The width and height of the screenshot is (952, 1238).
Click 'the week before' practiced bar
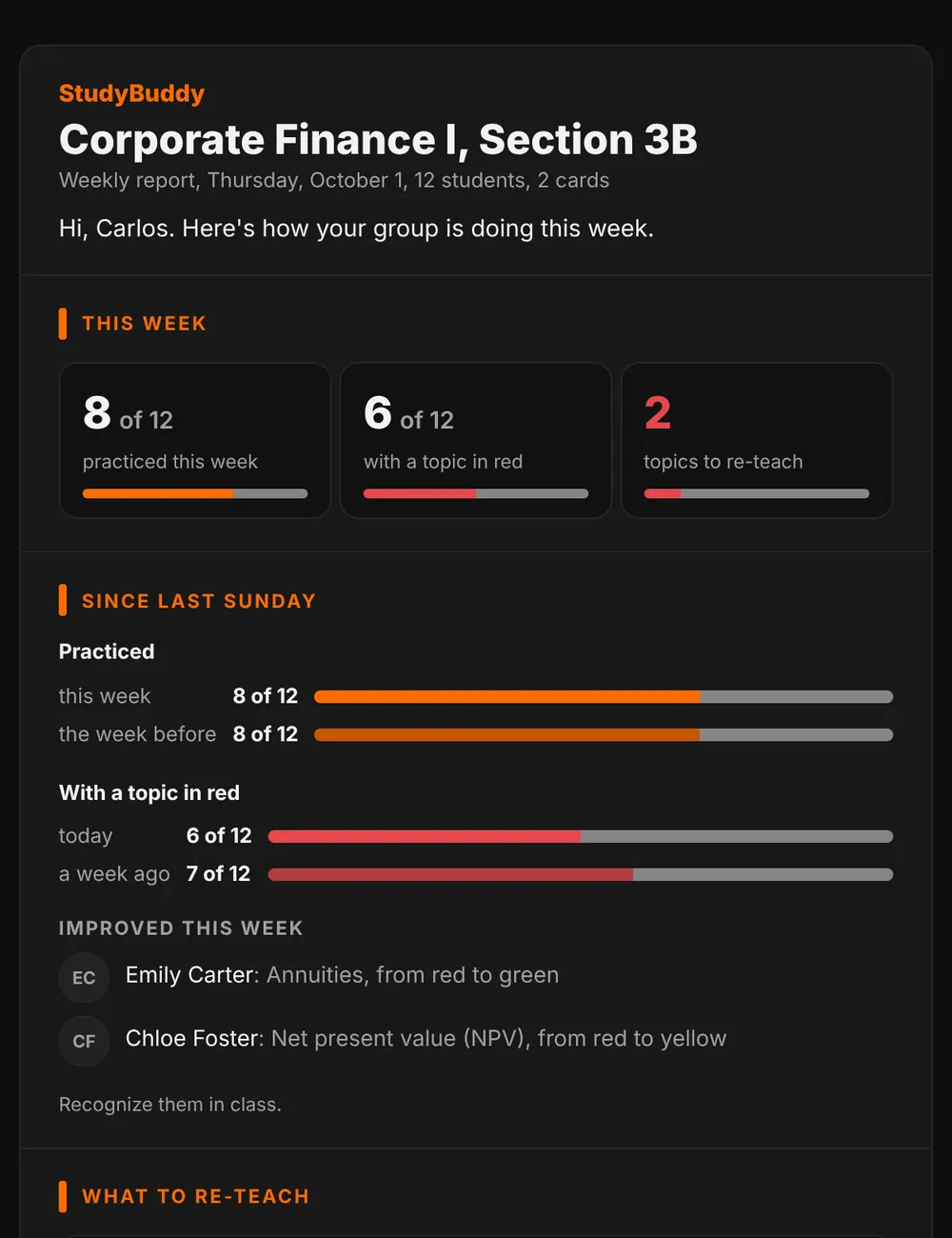(604, 735)
